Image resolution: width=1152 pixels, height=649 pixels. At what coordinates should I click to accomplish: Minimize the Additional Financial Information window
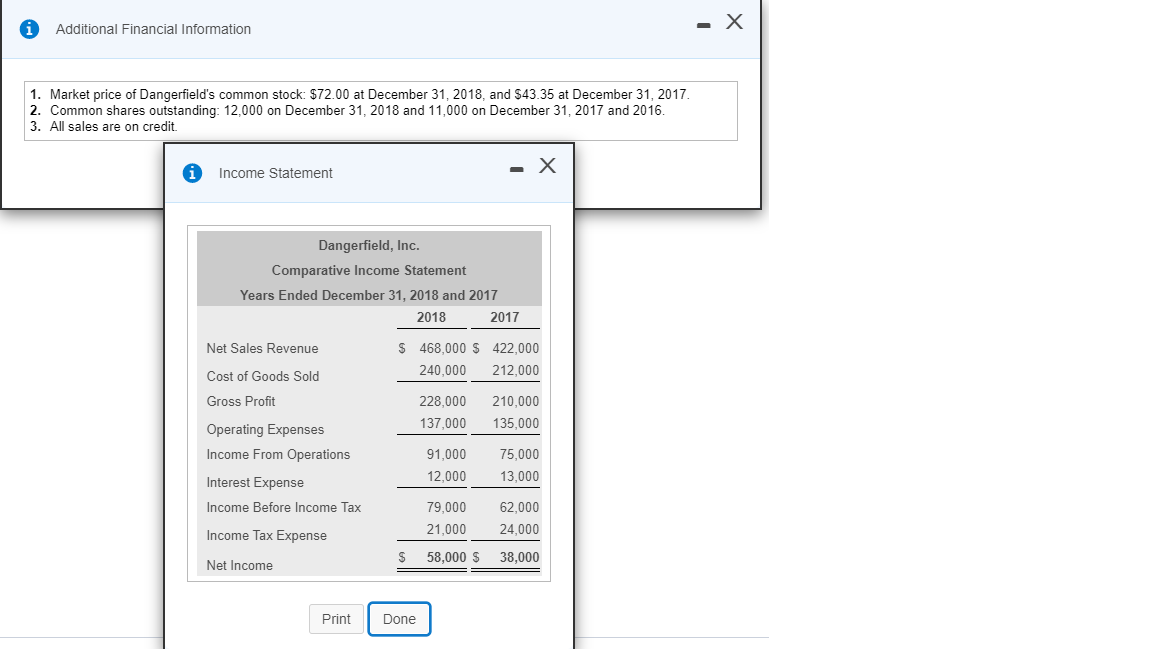point(704,26)
